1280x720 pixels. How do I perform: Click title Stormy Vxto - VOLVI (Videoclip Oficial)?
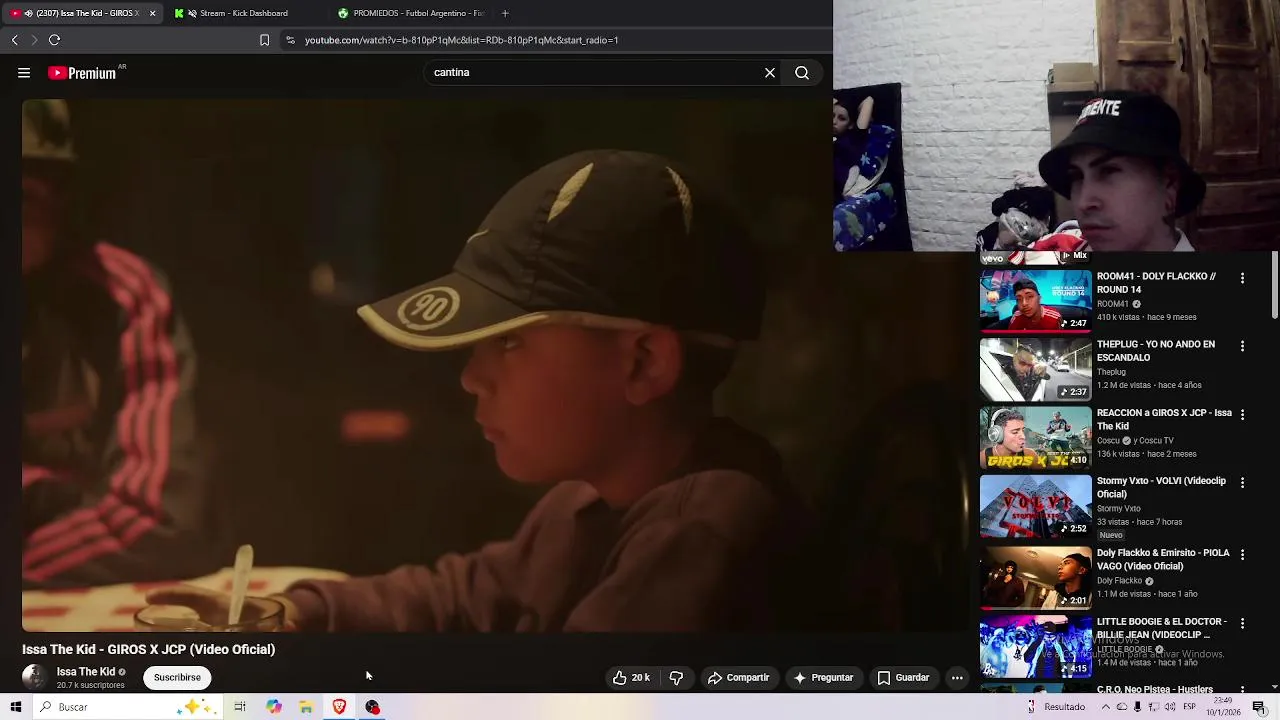(x=1161, y=487)
